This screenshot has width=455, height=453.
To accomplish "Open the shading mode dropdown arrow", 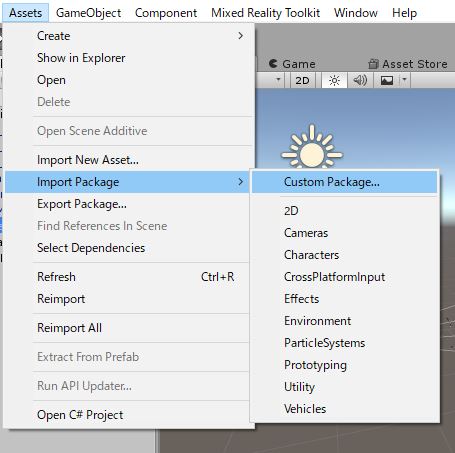I will pyautogui.click(x=278, y=80).
